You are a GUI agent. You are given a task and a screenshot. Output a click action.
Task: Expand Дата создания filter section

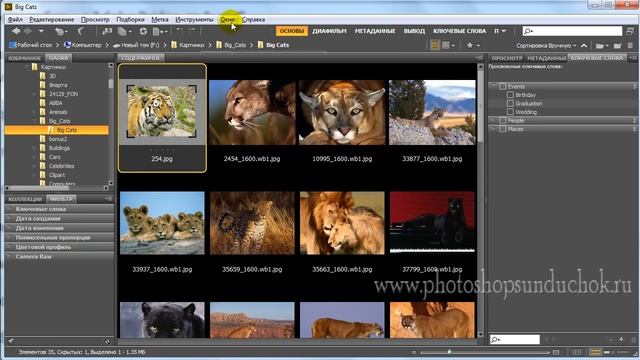[60, 218]
